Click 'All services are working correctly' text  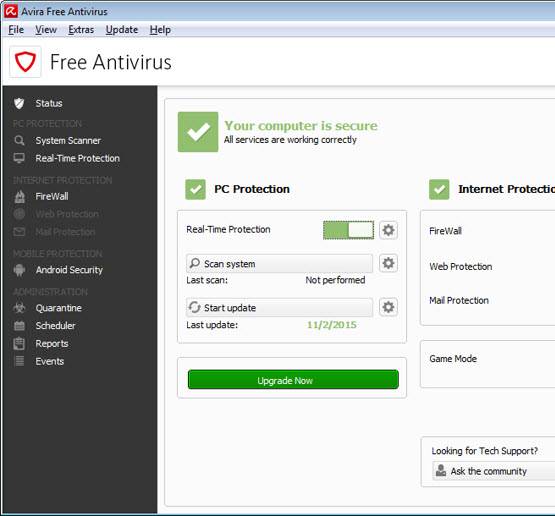coord(290,140)
